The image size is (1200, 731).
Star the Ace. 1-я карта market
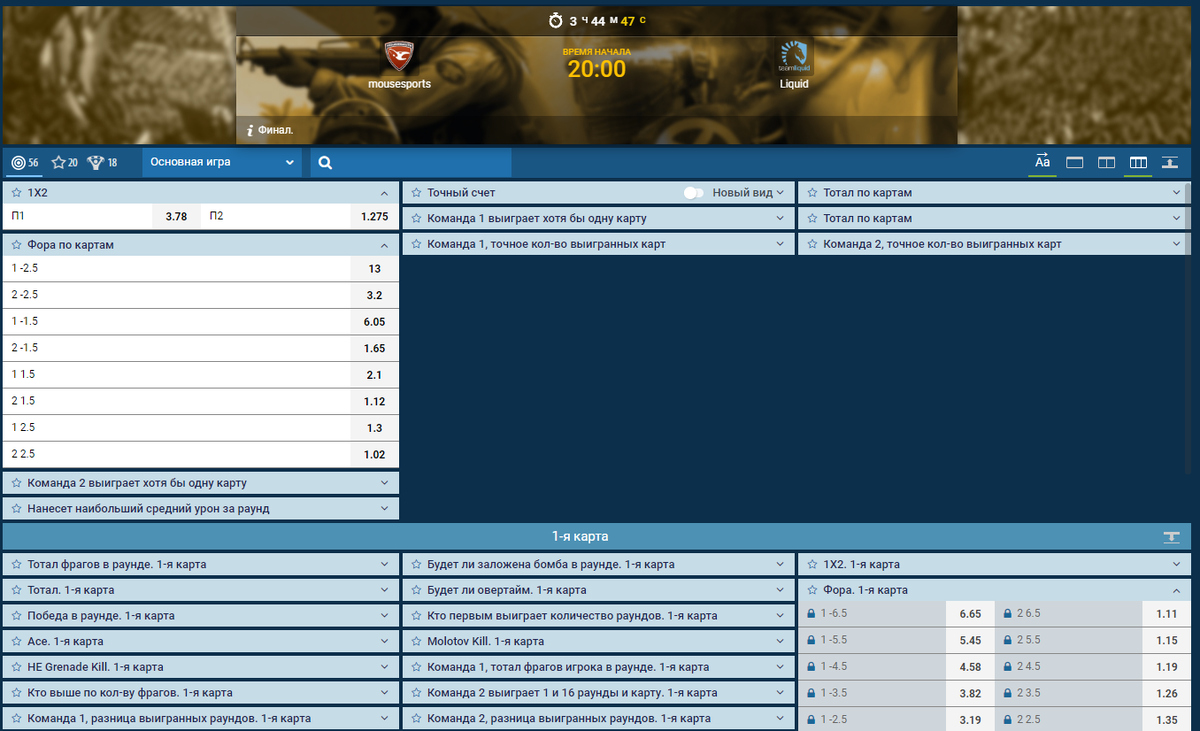(x=16, y=641)
